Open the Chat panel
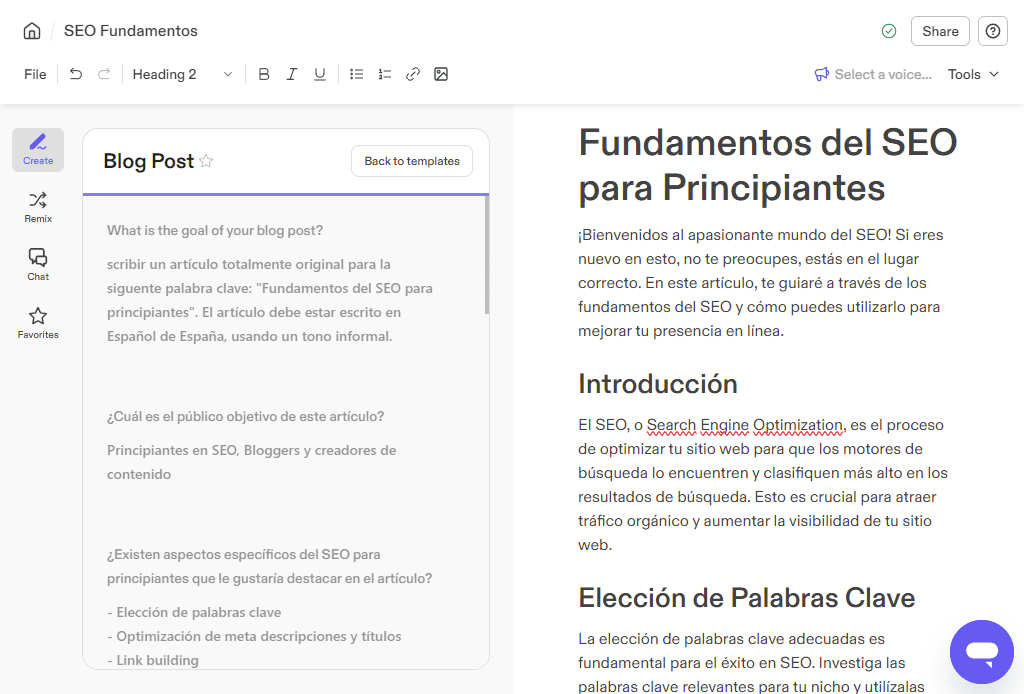The height and width of the screenshot is (694, 1024). click(x=37, y=264)
